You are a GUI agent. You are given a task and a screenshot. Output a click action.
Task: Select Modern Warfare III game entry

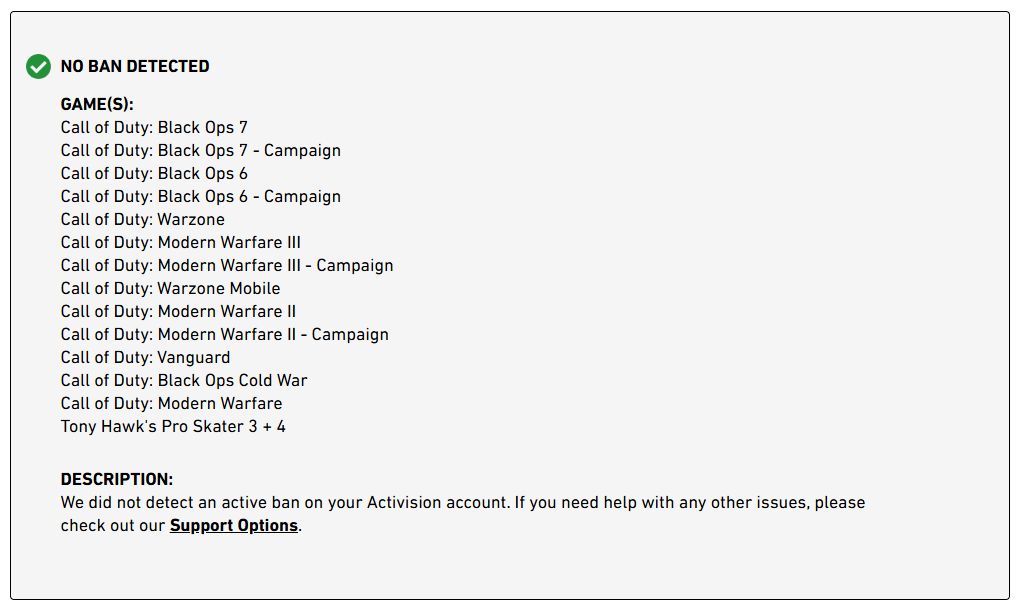point(180,243)
